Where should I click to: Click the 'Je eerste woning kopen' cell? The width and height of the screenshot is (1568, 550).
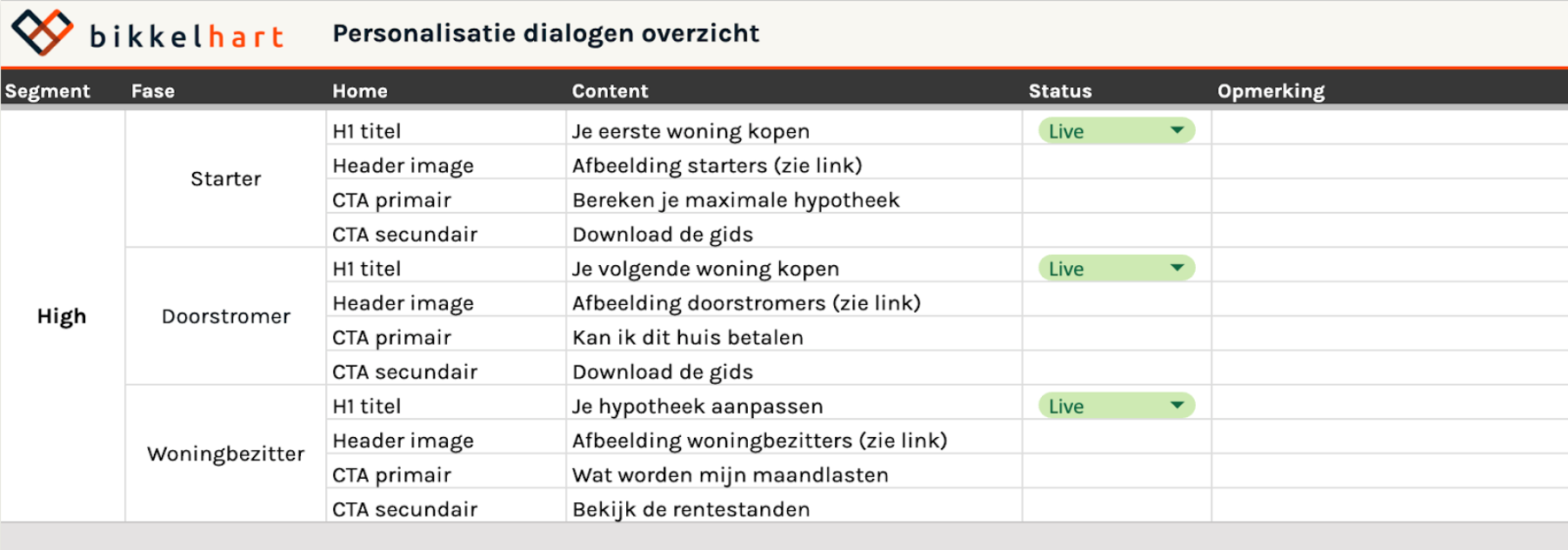click(x=794, y=130)
